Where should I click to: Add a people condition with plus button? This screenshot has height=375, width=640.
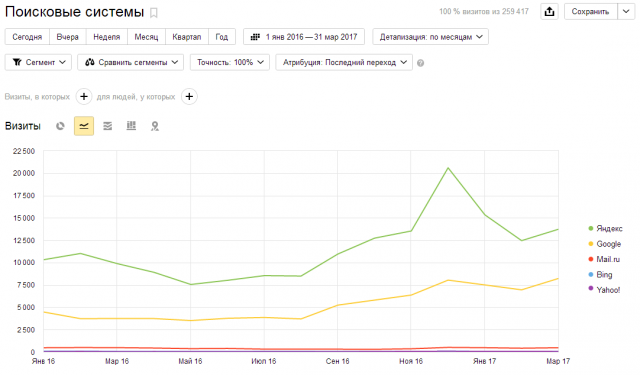click(189, 97)
